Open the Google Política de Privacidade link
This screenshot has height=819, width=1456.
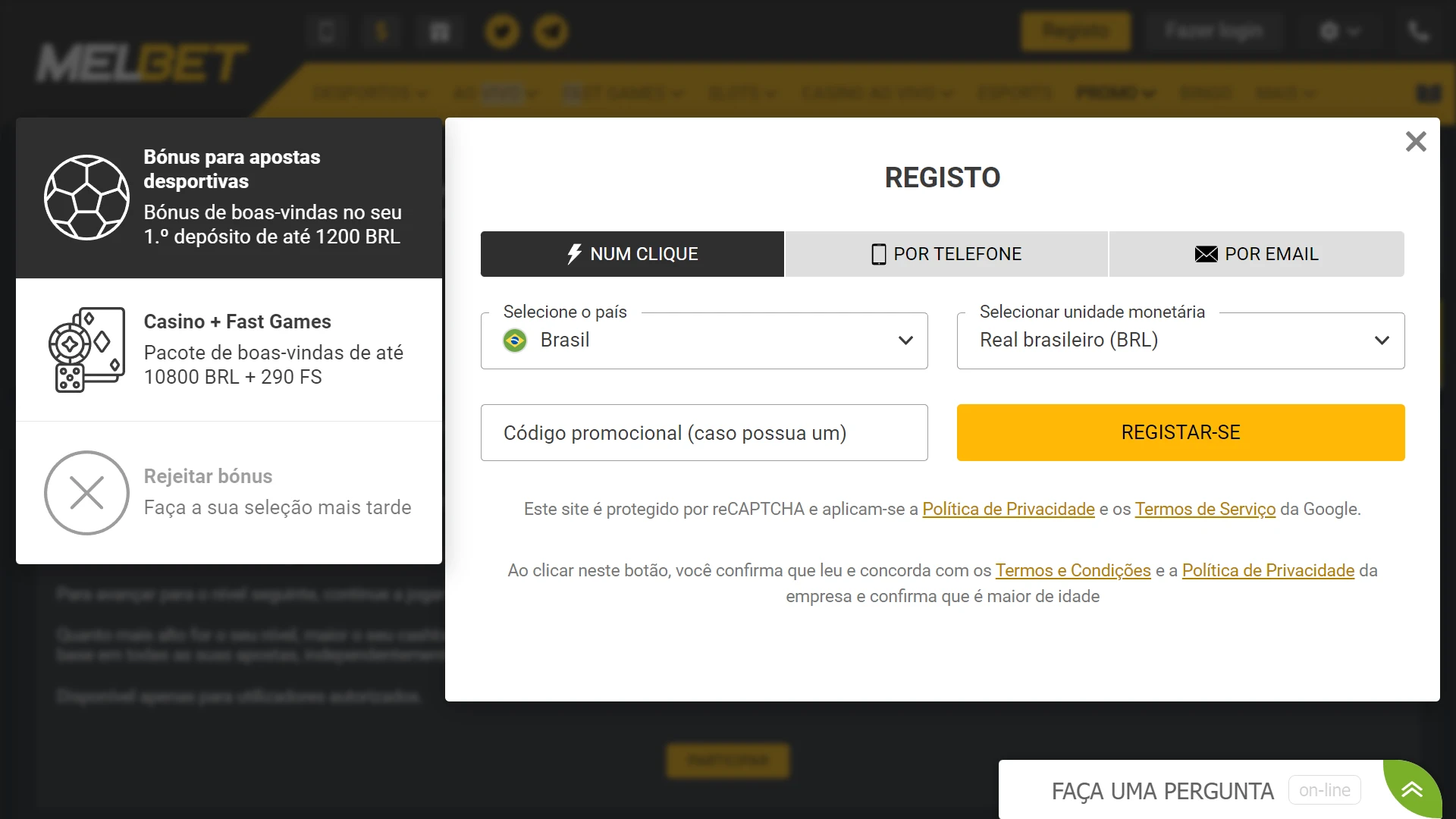click(1009, 509)
